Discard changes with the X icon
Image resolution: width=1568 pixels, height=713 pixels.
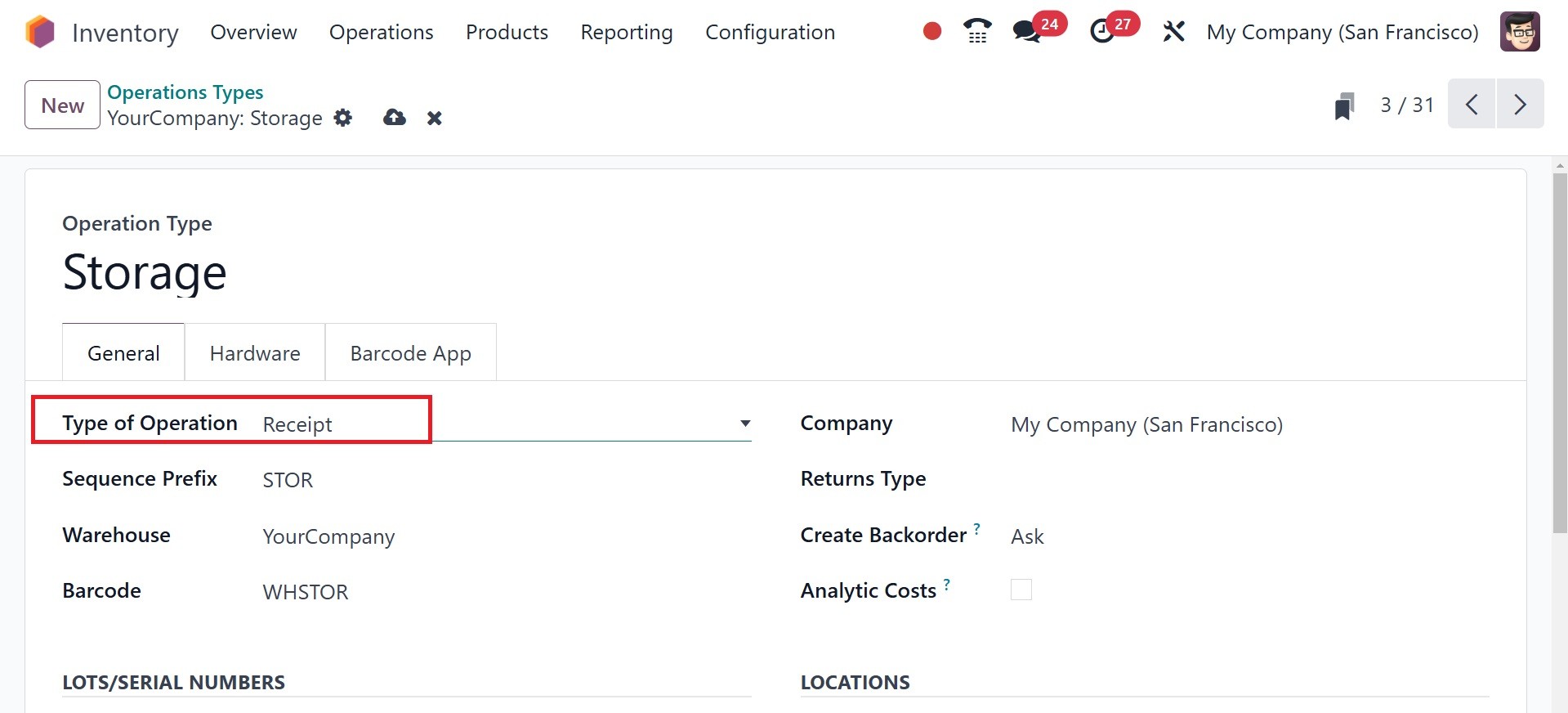pyautogui.click(x=435, y=119)
